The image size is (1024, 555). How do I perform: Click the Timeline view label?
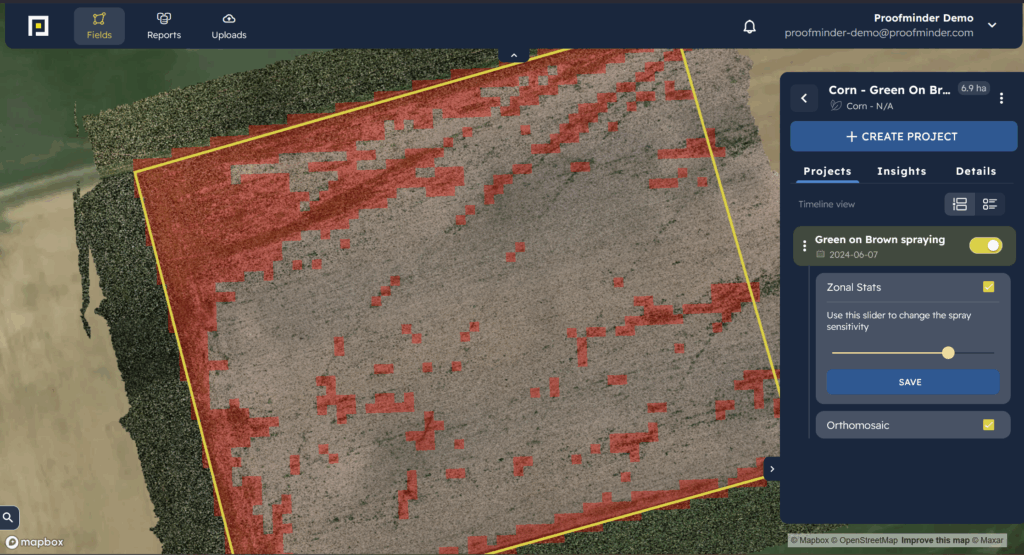click(x=826, y=204)
